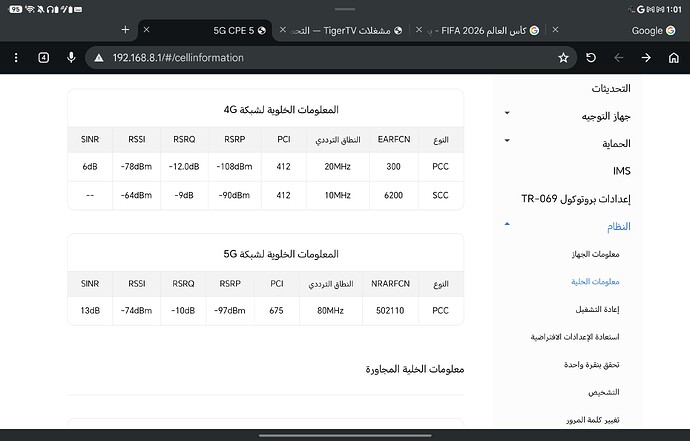Tap the microphone voice search icon

point(71,58)
